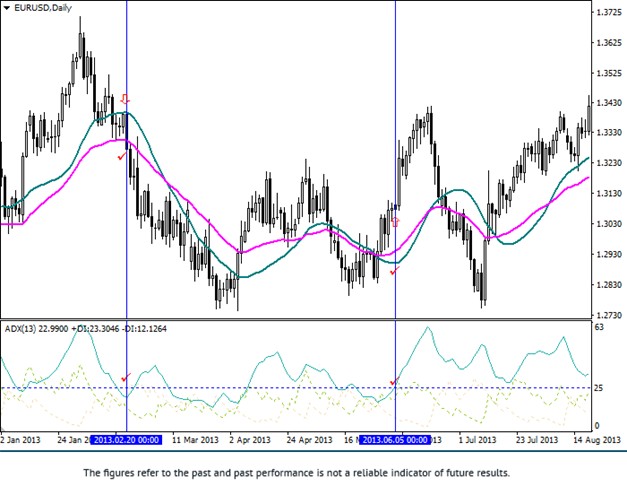Image resolution: width=627 pixels, height=495 pixels.
Task: Click the 1.2930 price scale label
Action: [x=608, y=254]
